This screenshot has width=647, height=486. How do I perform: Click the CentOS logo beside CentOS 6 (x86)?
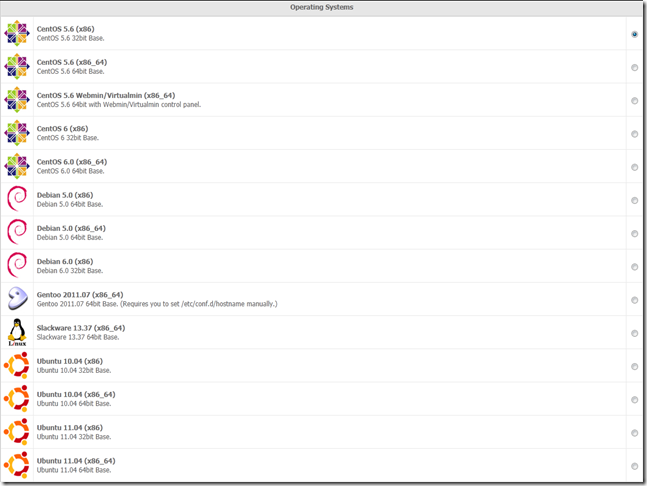[x=17, y=133]
